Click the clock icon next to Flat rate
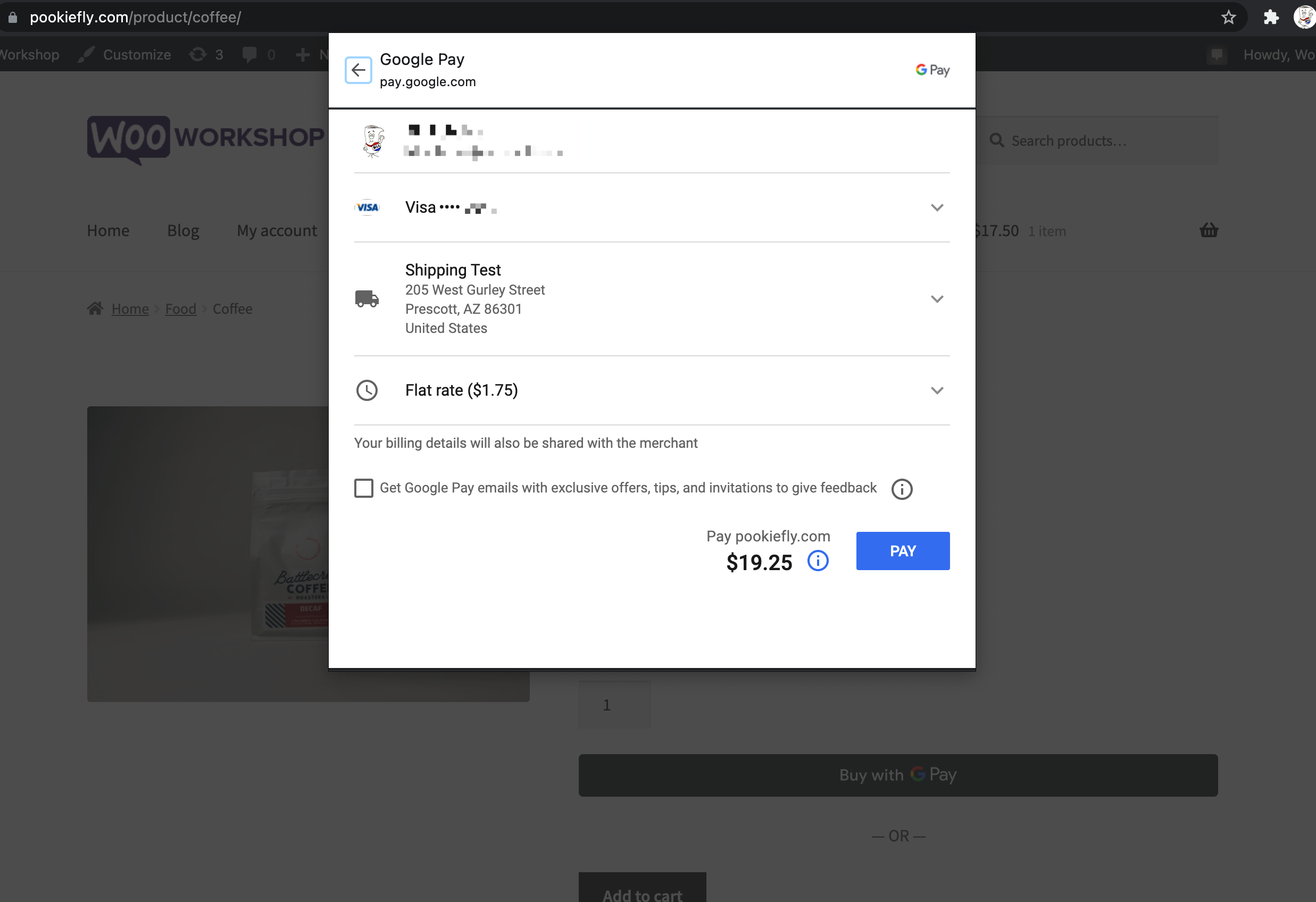The height and width of the screenshot is (902, 1316). pyautogui.click(x=367, y=390)
